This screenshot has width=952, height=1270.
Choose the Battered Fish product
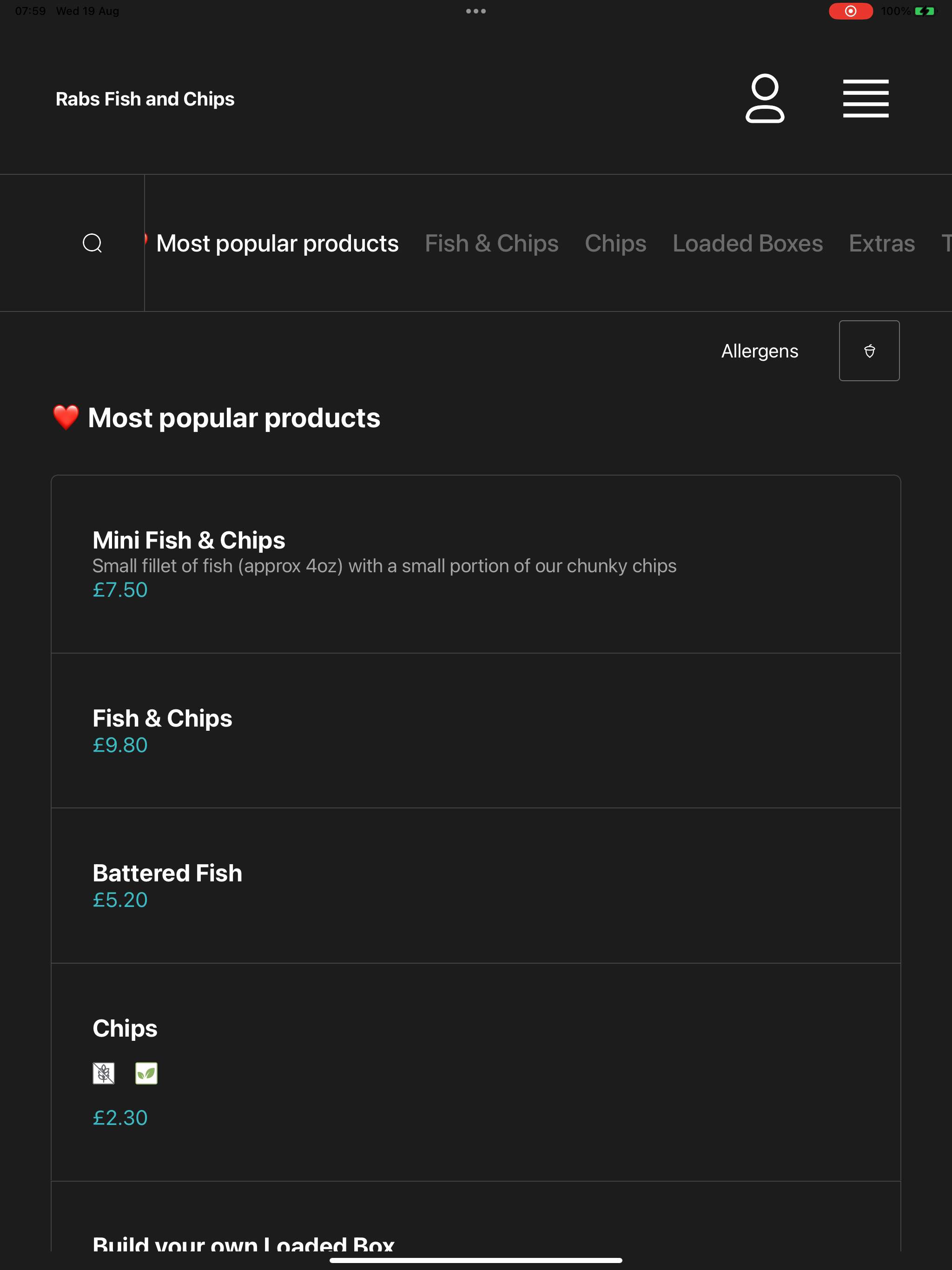[x=476, y=885]
